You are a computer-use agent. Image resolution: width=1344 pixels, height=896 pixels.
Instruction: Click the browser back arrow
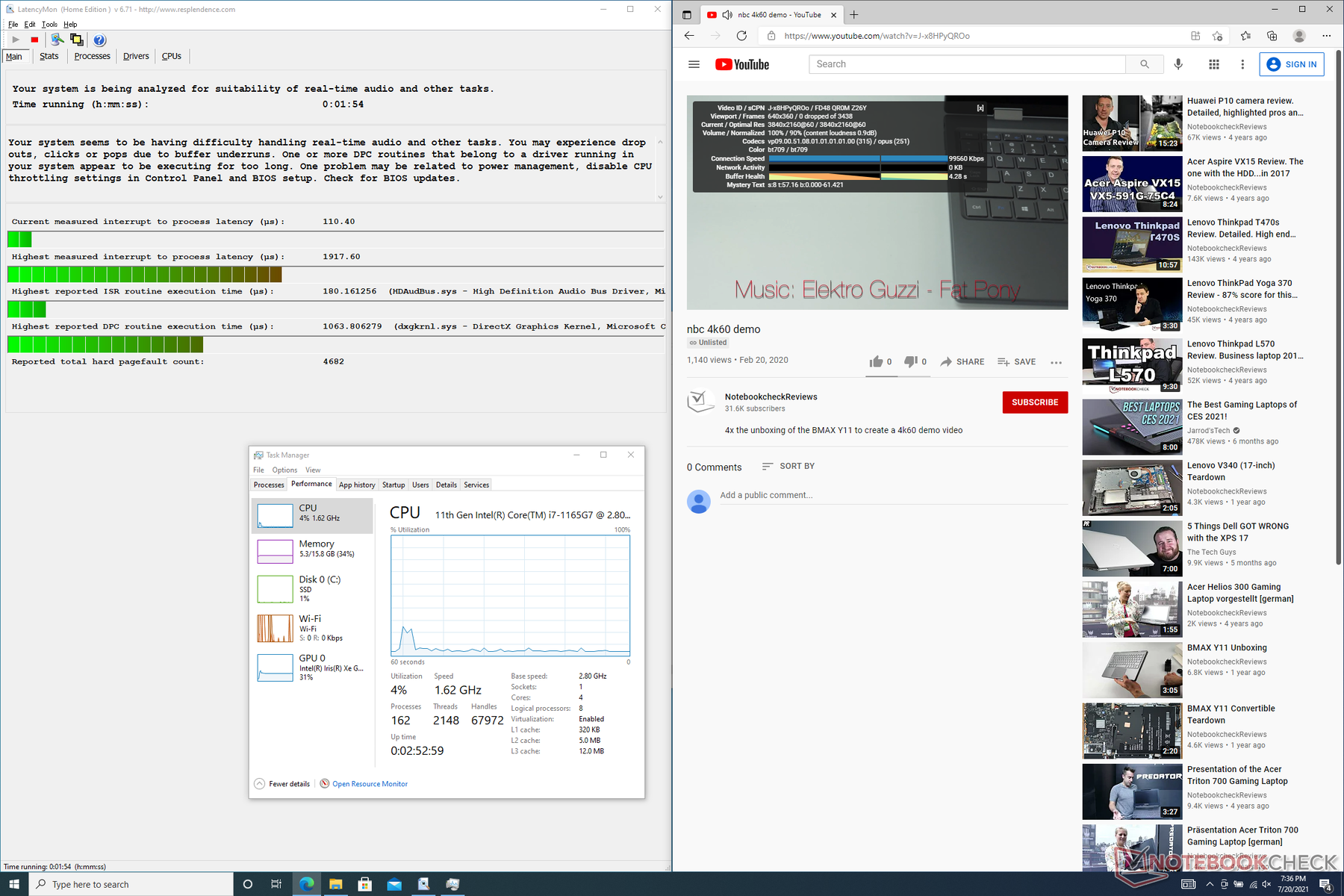[x=689, y=36]
